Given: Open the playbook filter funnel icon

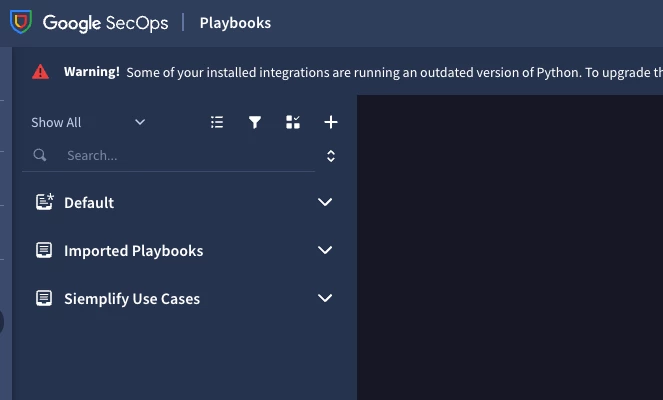Looking at the screenshot, I should 255,122.
